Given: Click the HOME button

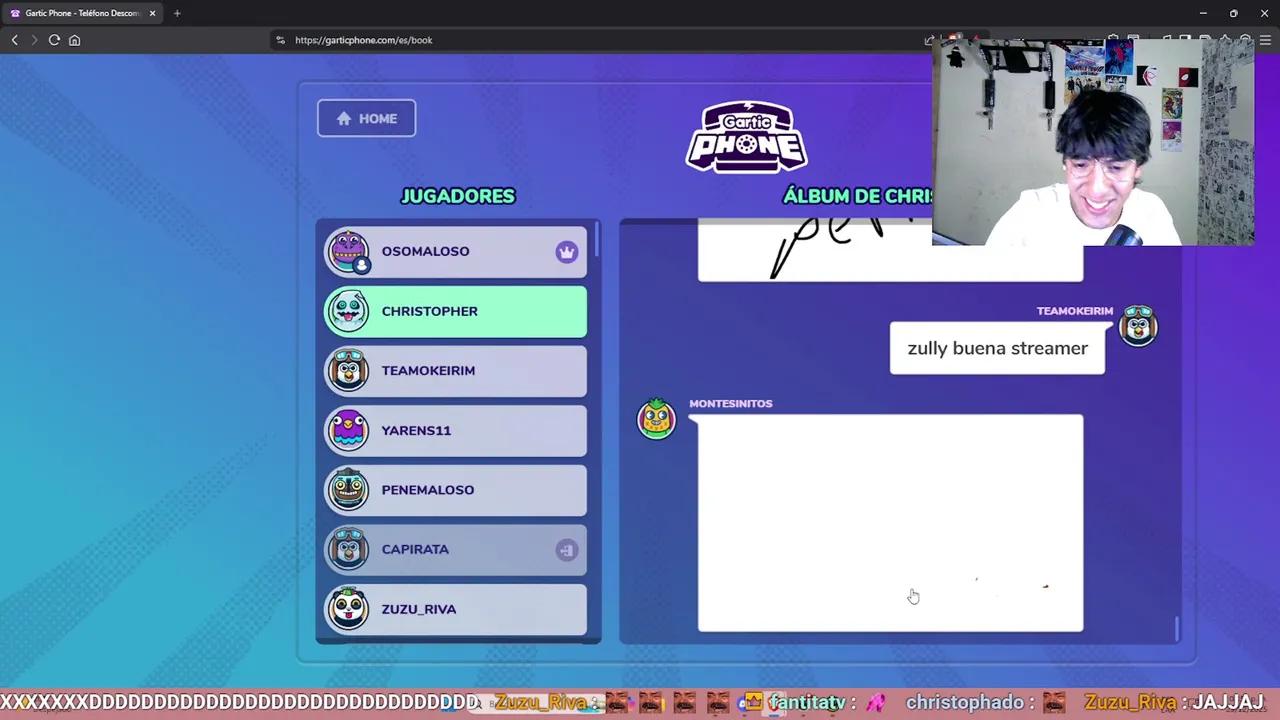Looking at the screenshot, I should [x=366, y=118].
